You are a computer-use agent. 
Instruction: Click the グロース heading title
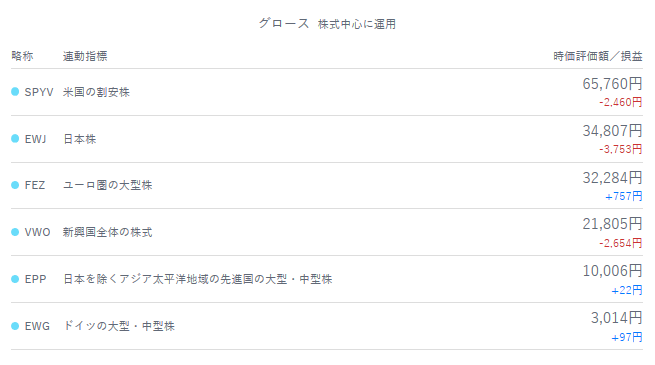click(x=284, y=23)
